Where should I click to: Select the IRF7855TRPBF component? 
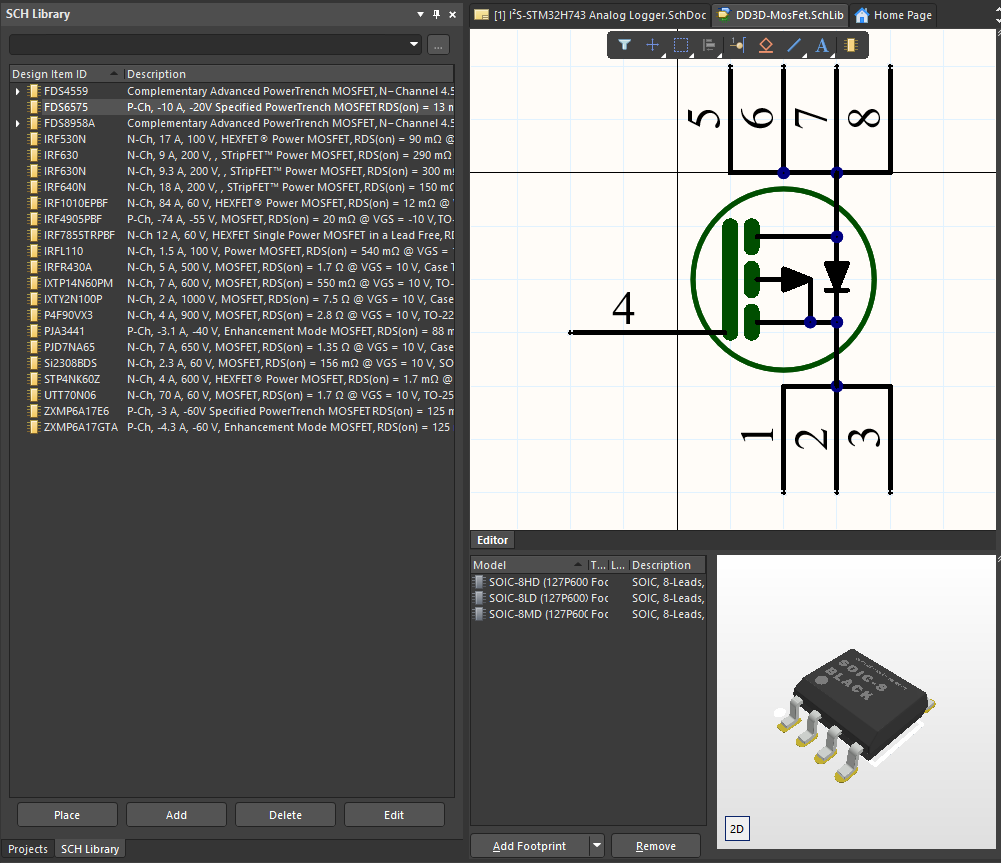tap(232, 235)
